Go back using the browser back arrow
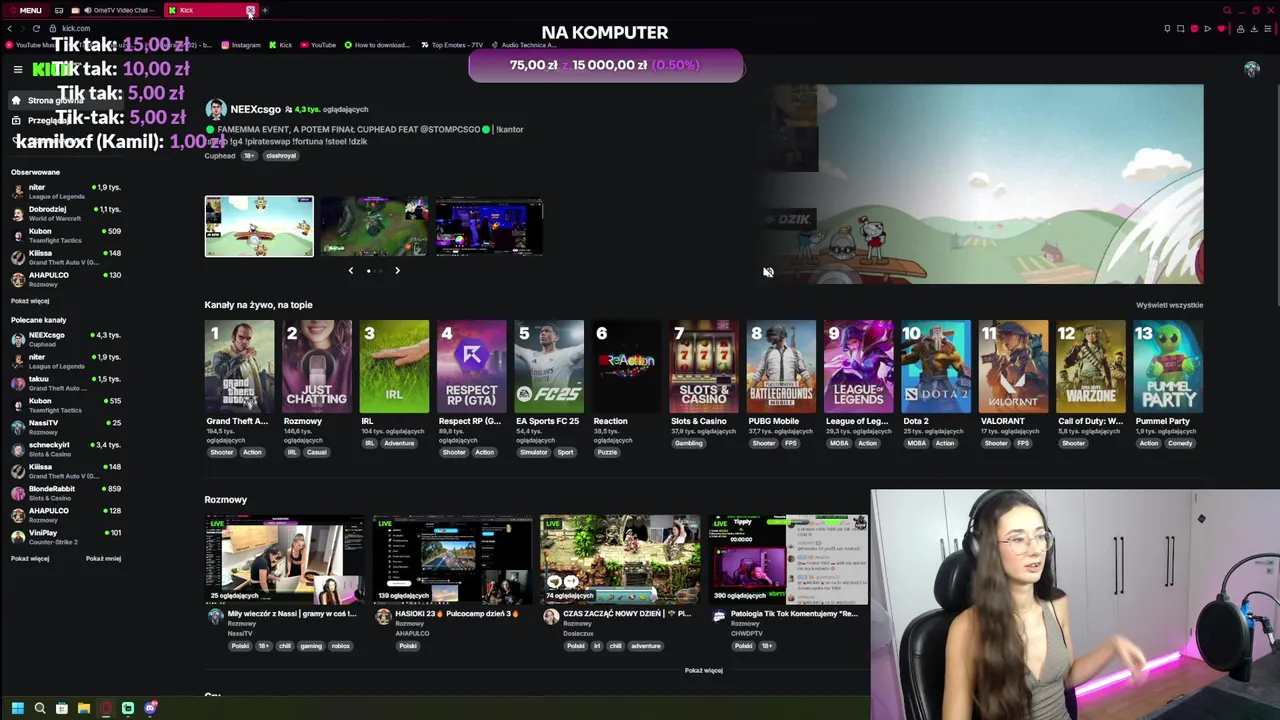The image size is (1280, 720). coord(9,28)
